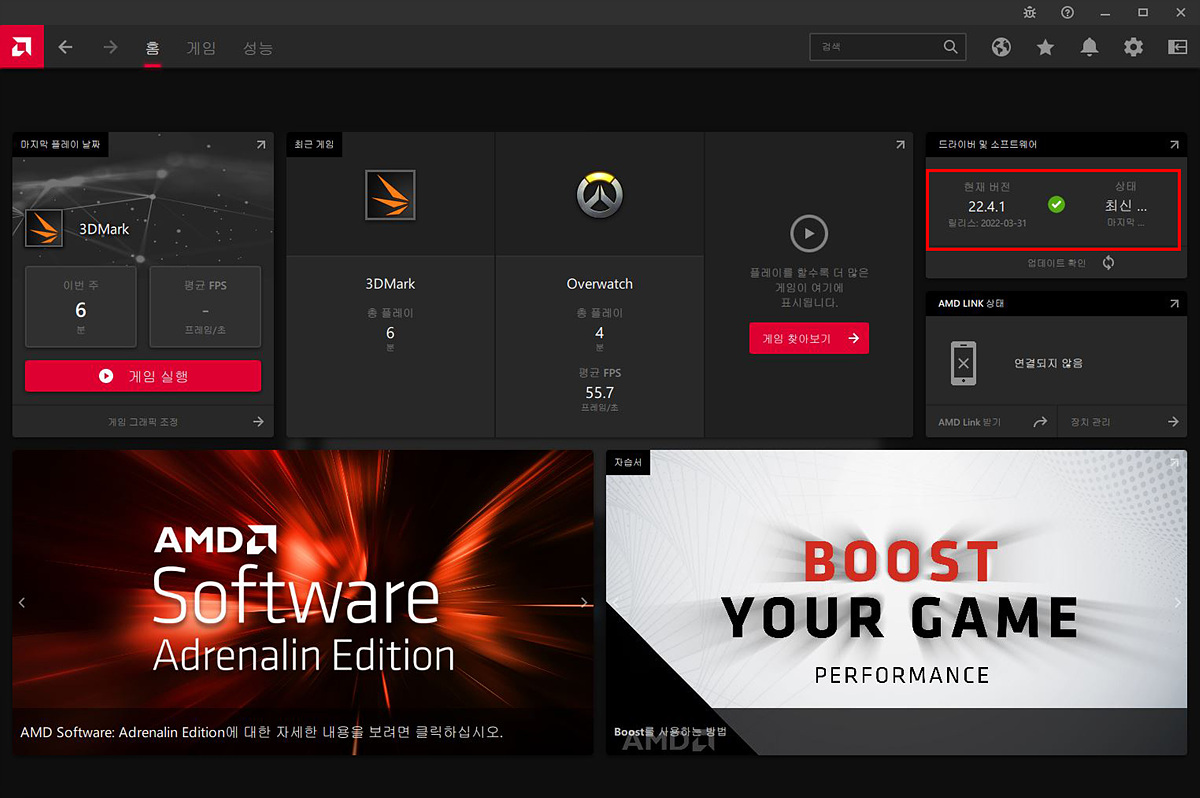Click the 장치 관리 link

[x=1090, y=422]
